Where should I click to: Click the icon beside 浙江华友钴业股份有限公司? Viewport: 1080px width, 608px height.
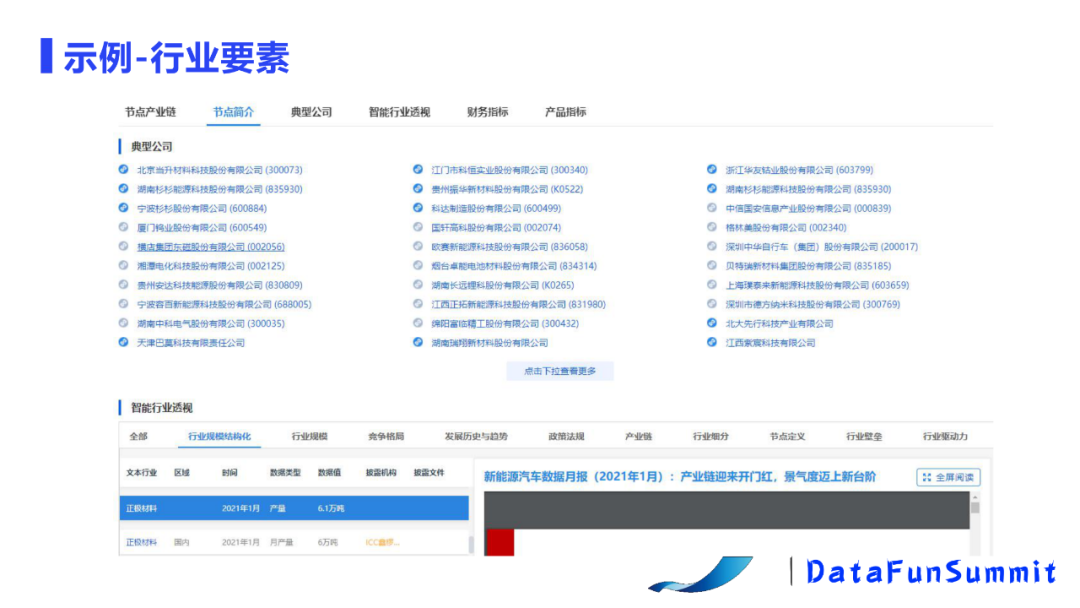pos(712,169)
